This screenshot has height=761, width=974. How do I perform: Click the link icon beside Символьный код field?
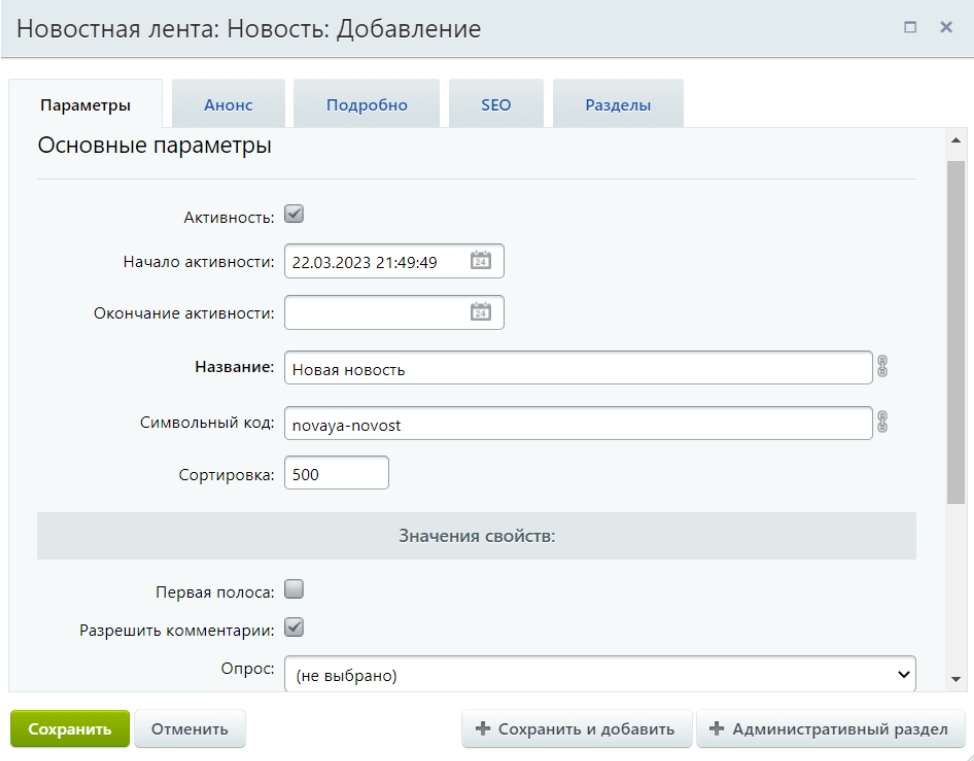pos(882,422)
